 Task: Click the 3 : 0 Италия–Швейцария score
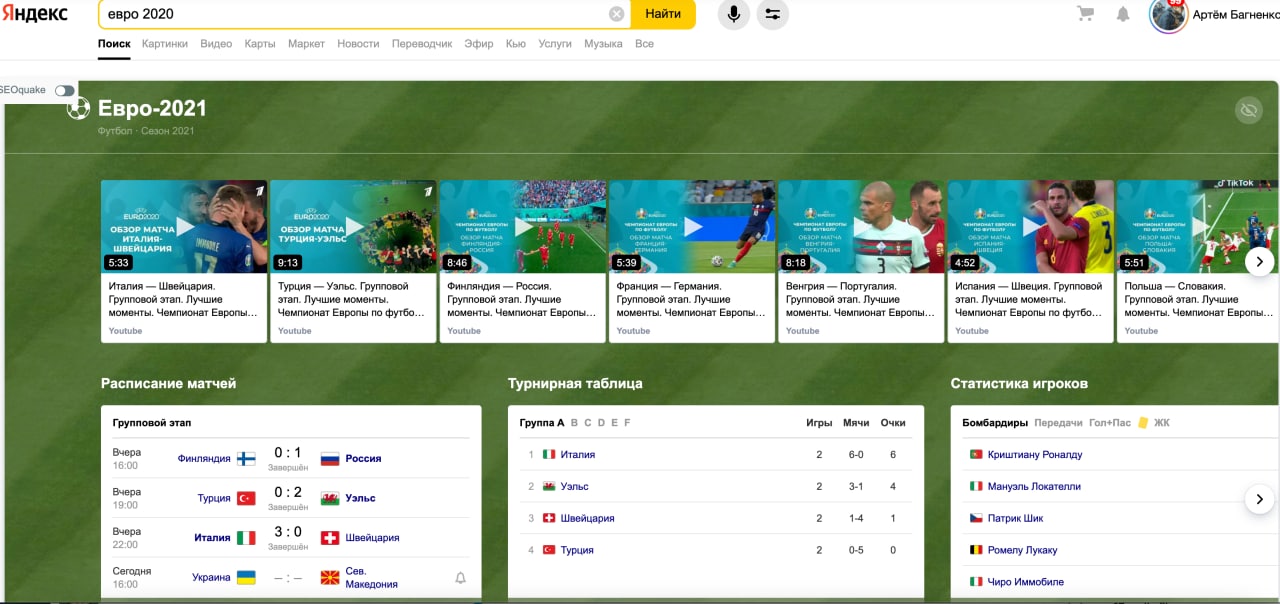click(288, 532)
